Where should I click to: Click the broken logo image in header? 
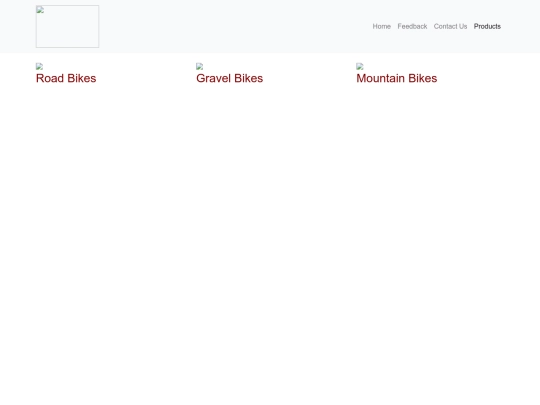[67, 26]
